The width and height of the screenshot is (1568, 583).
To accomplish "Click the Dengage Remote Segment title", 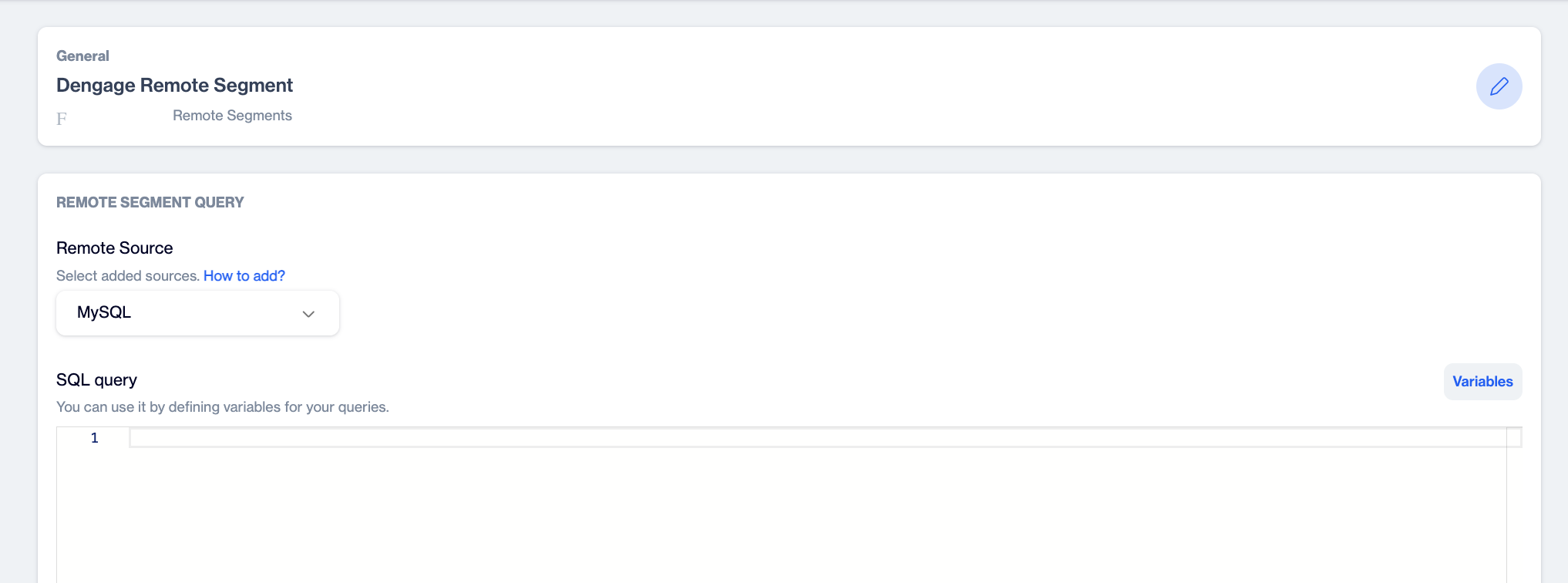I will [x=174, y=86].
